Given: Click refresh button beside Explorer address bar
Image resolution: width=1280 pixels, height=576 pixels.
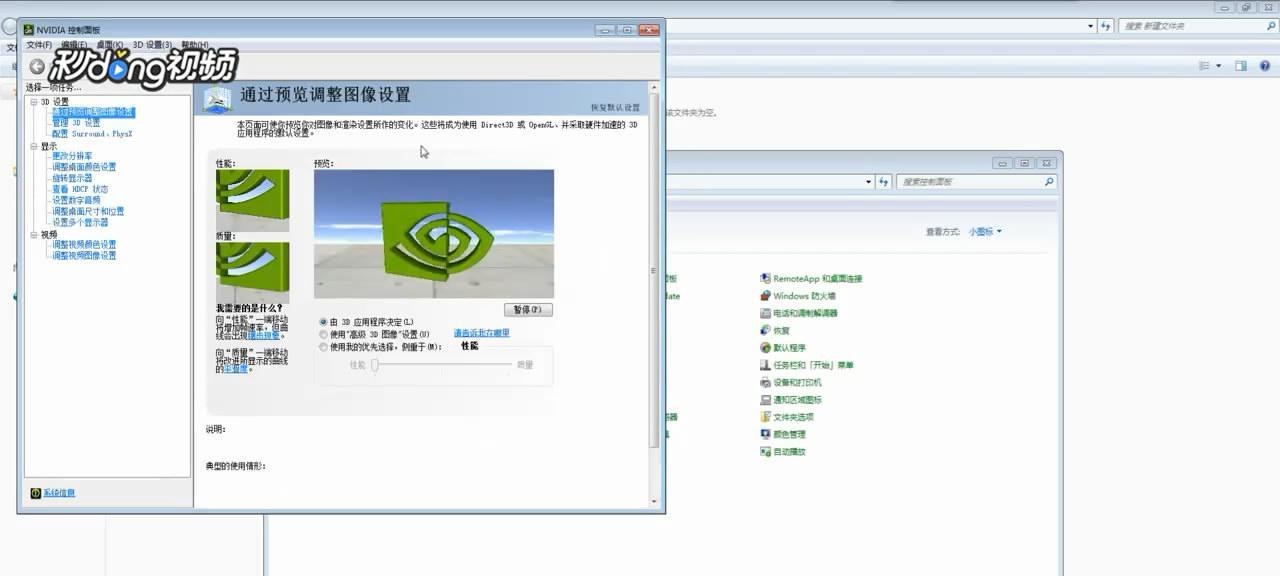Looking at the screenshot, I should pos(1106,26).
